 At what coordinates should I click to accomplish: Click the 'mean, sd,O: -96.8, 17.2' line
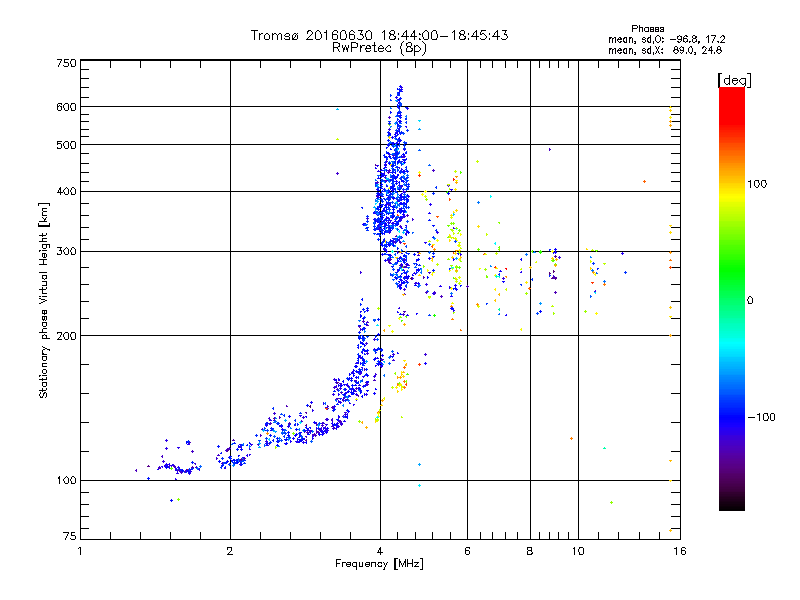tap(666, 39)
